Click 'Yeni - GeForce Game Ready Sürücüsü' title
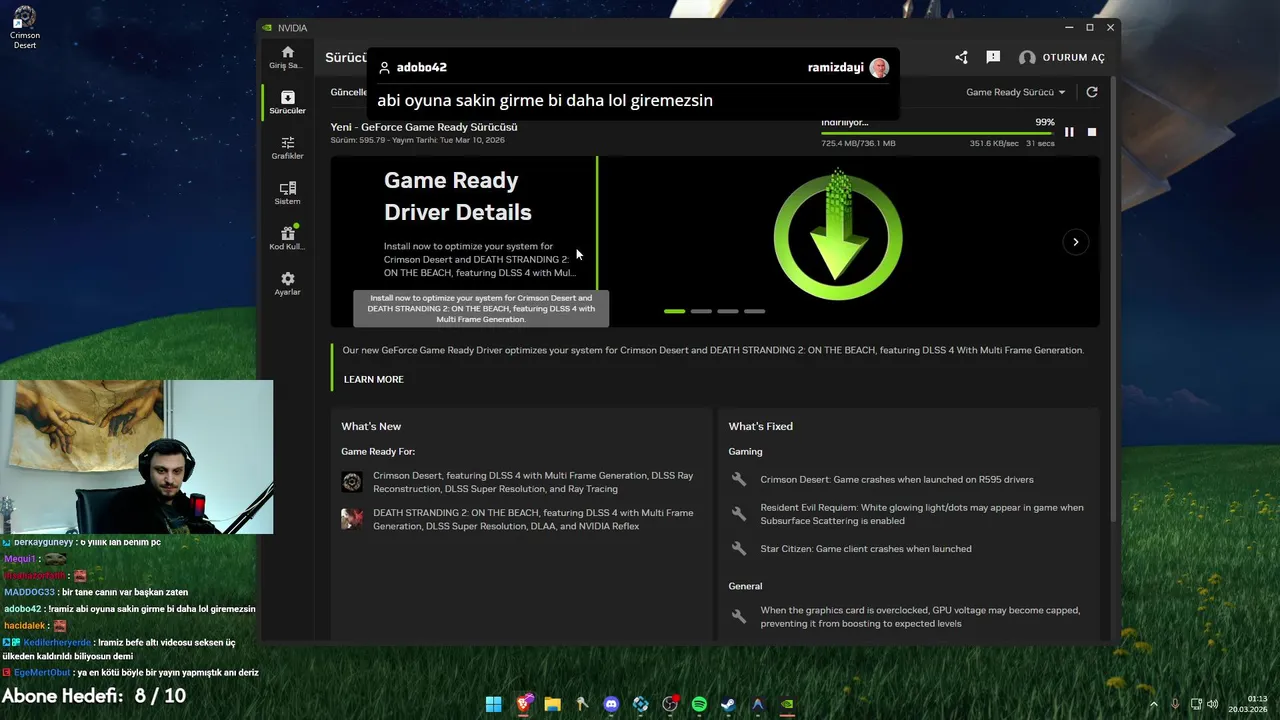 coord(424,127)
